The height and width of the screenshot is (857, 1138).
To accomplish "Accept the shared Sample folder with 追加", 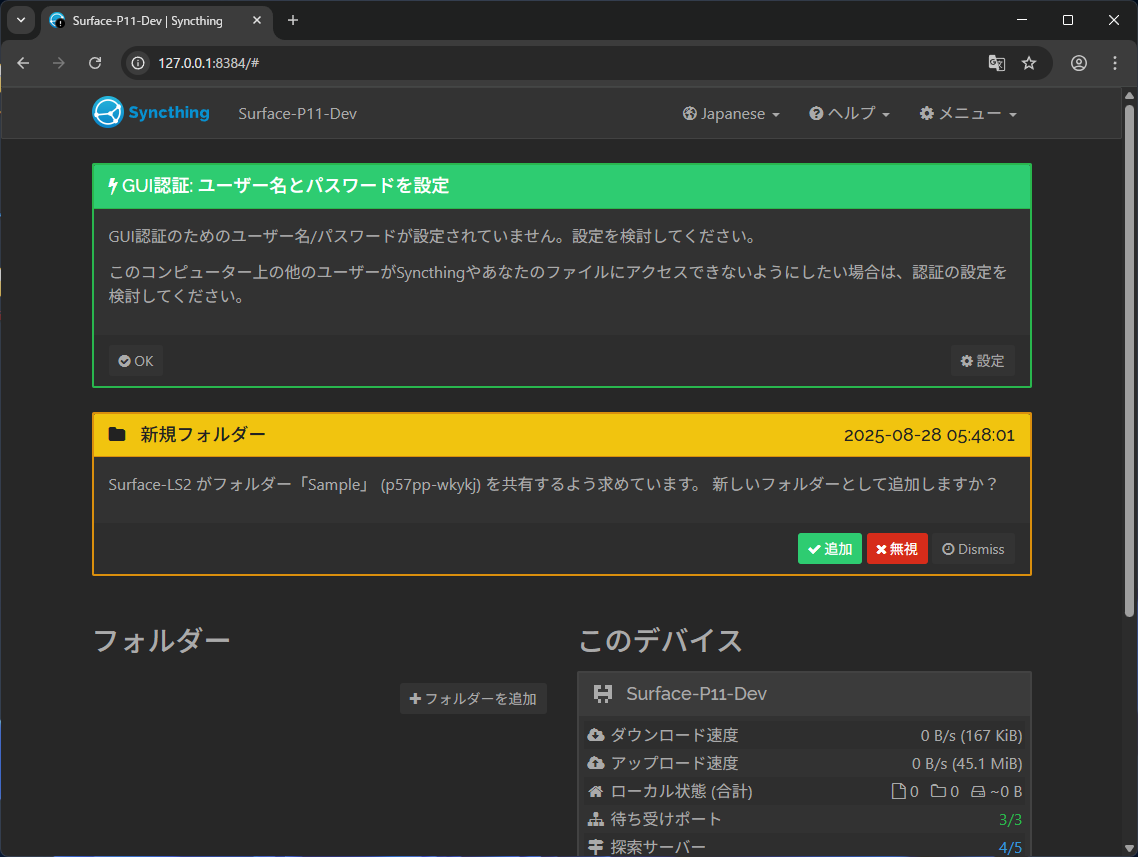I will point(829,548).
